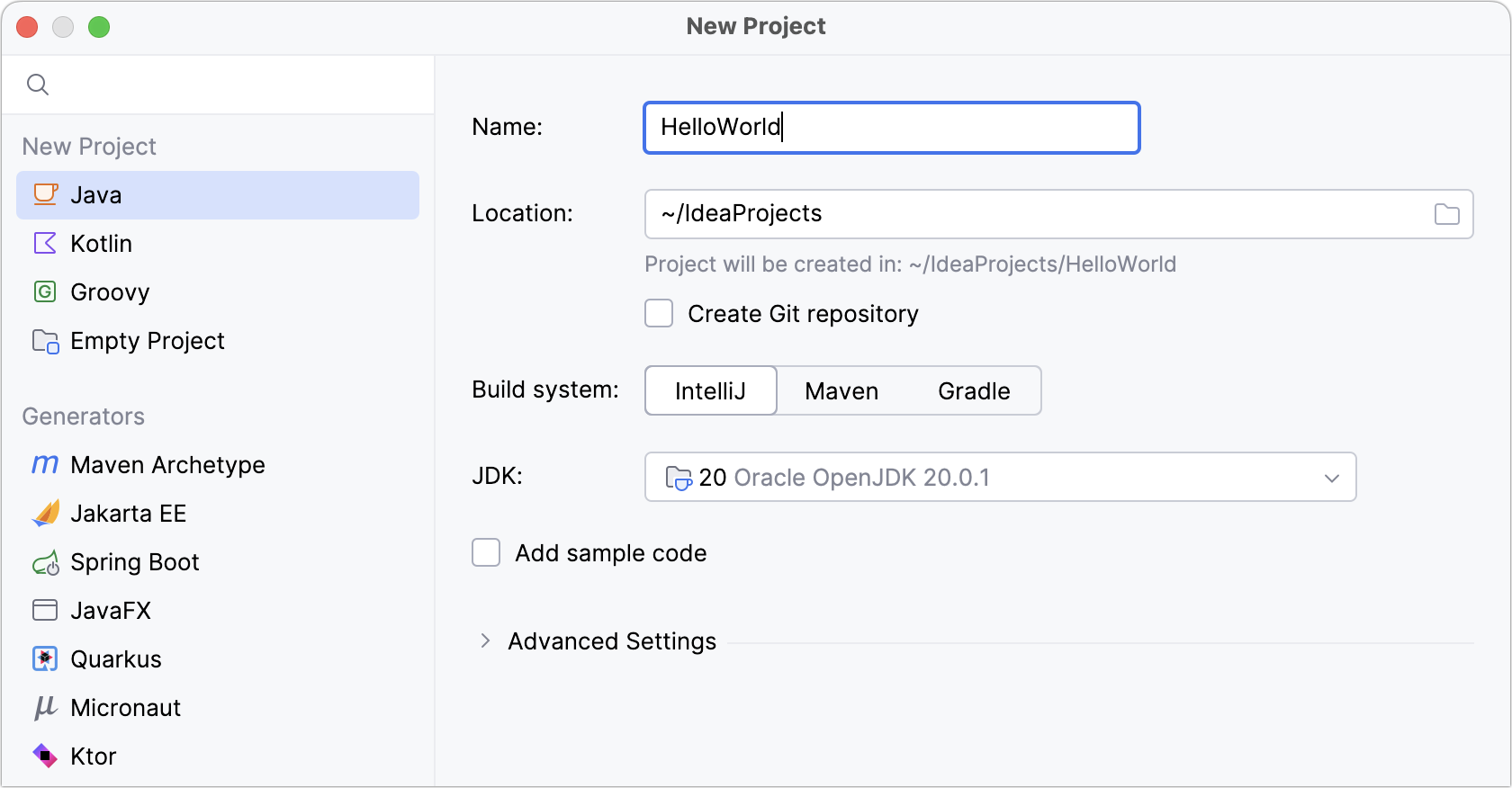
Task: Open Spring Boot generator label
Action: click(x=135, y=562)
